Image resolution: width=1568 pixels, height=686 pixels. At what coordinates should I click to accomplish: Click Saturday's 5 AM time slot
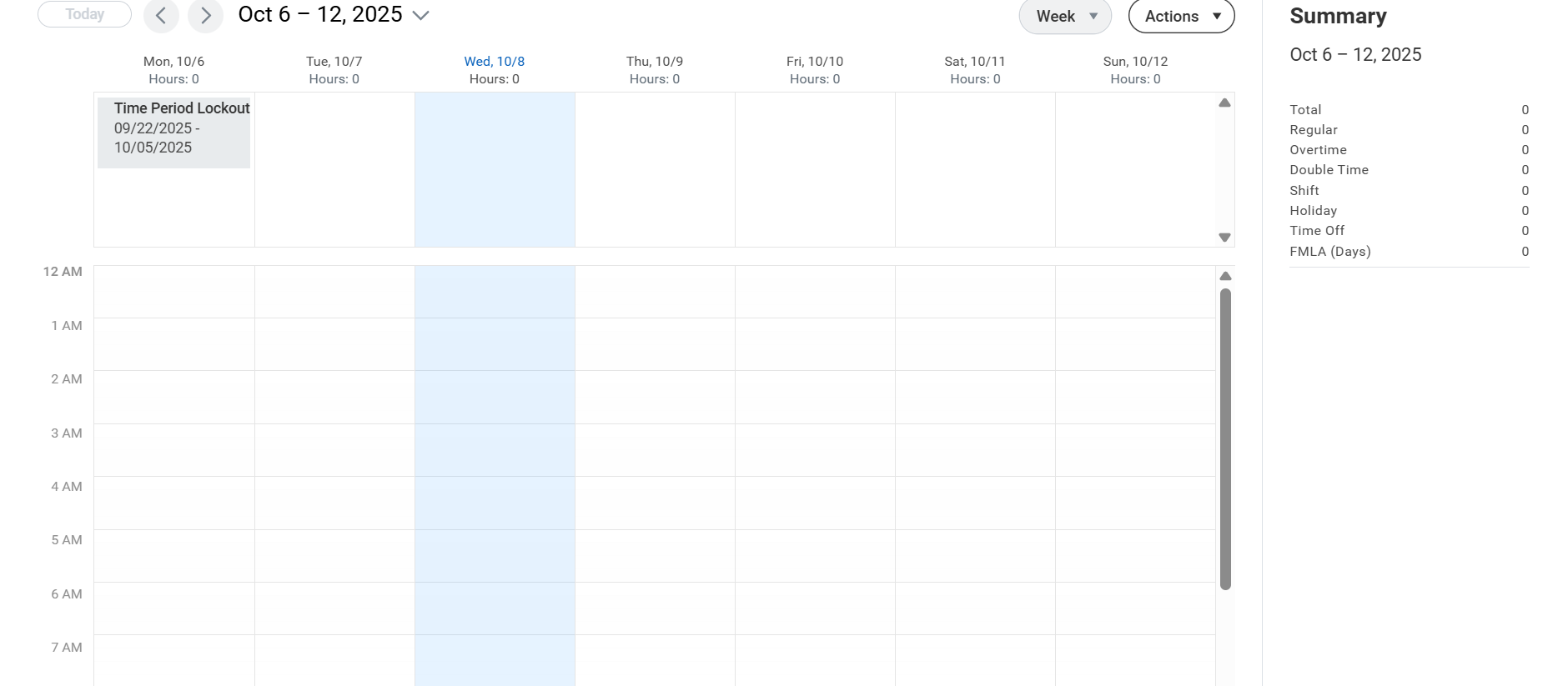pos(975,556)
